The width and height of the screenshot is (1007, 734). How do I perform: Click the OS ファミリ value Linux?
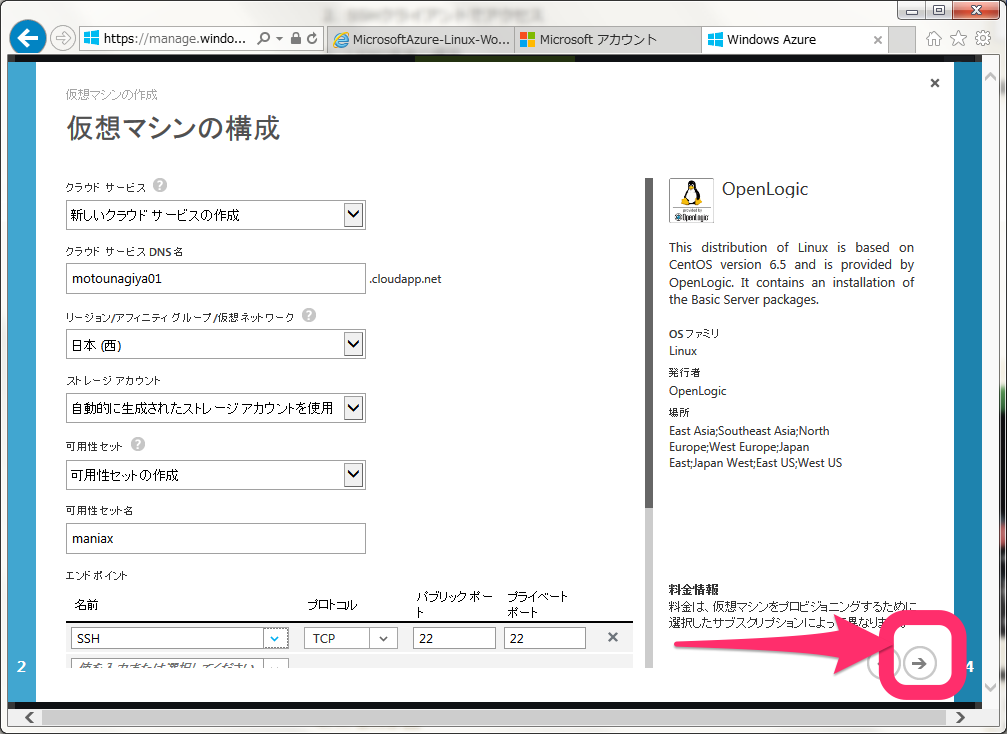[x=683, y=351]
